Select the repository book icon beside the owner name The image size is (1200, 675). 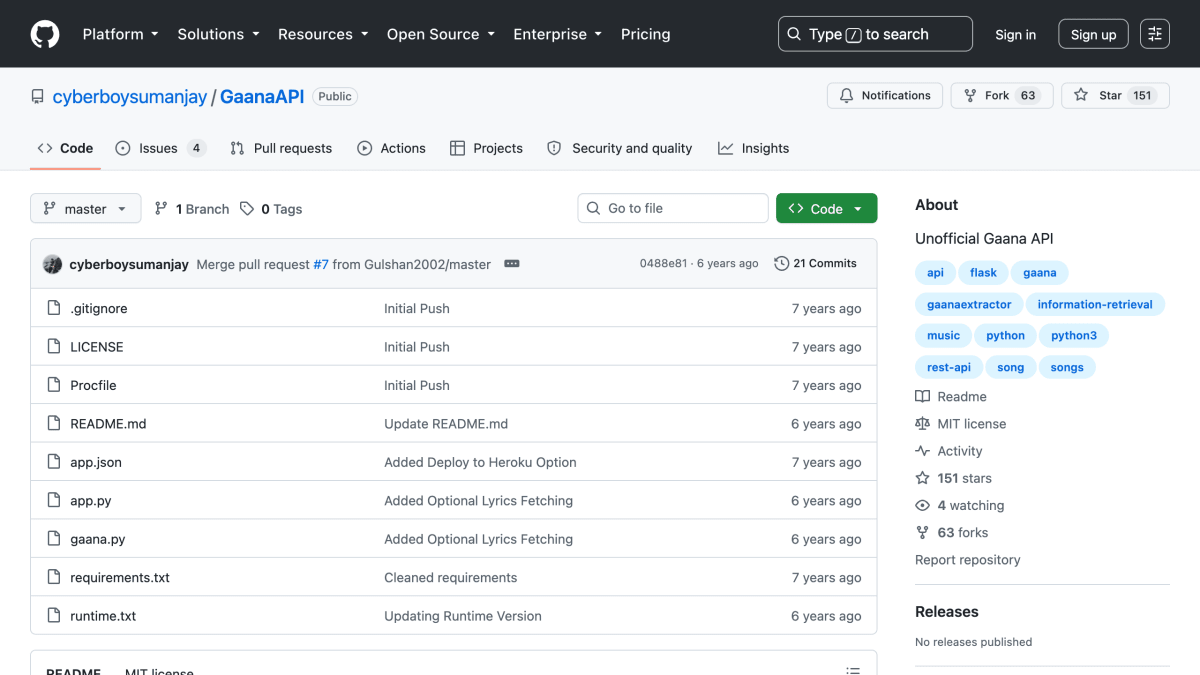click(37, 97)
